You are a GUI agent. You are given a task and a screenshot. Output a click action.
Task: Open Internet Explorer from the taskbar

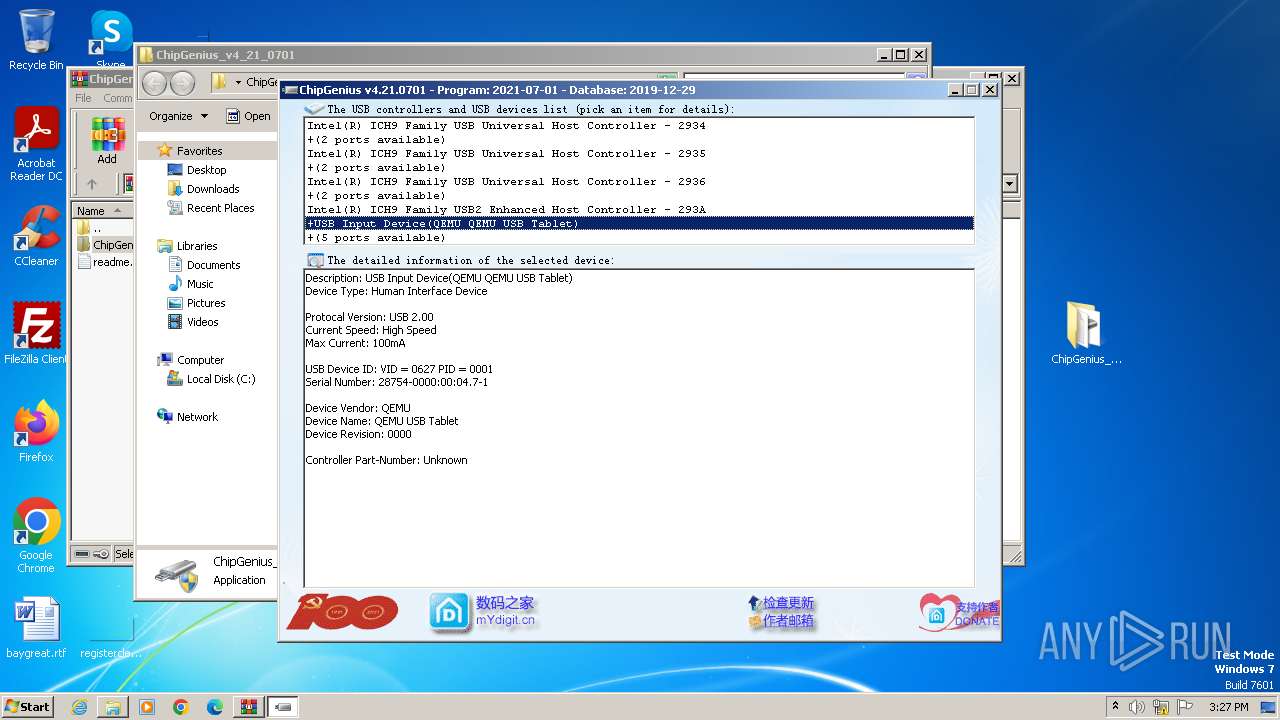coord(79,707)
